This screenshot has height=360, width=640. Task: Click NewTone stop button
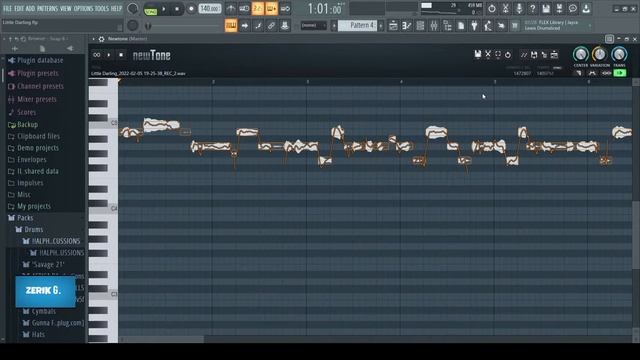[x=121, y=55]
